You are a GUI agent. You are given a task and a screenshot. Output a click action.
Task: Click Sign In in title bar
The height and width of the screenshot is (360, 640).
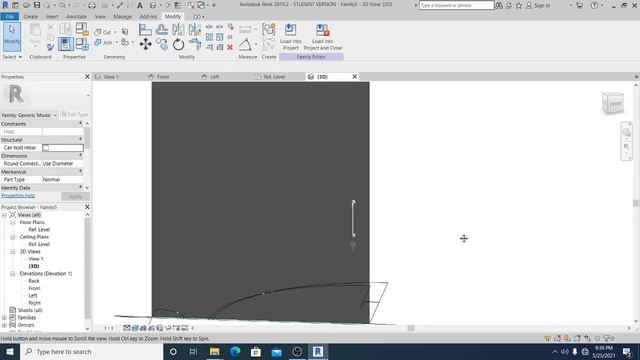pyautogui.click(x=538, y=5)
